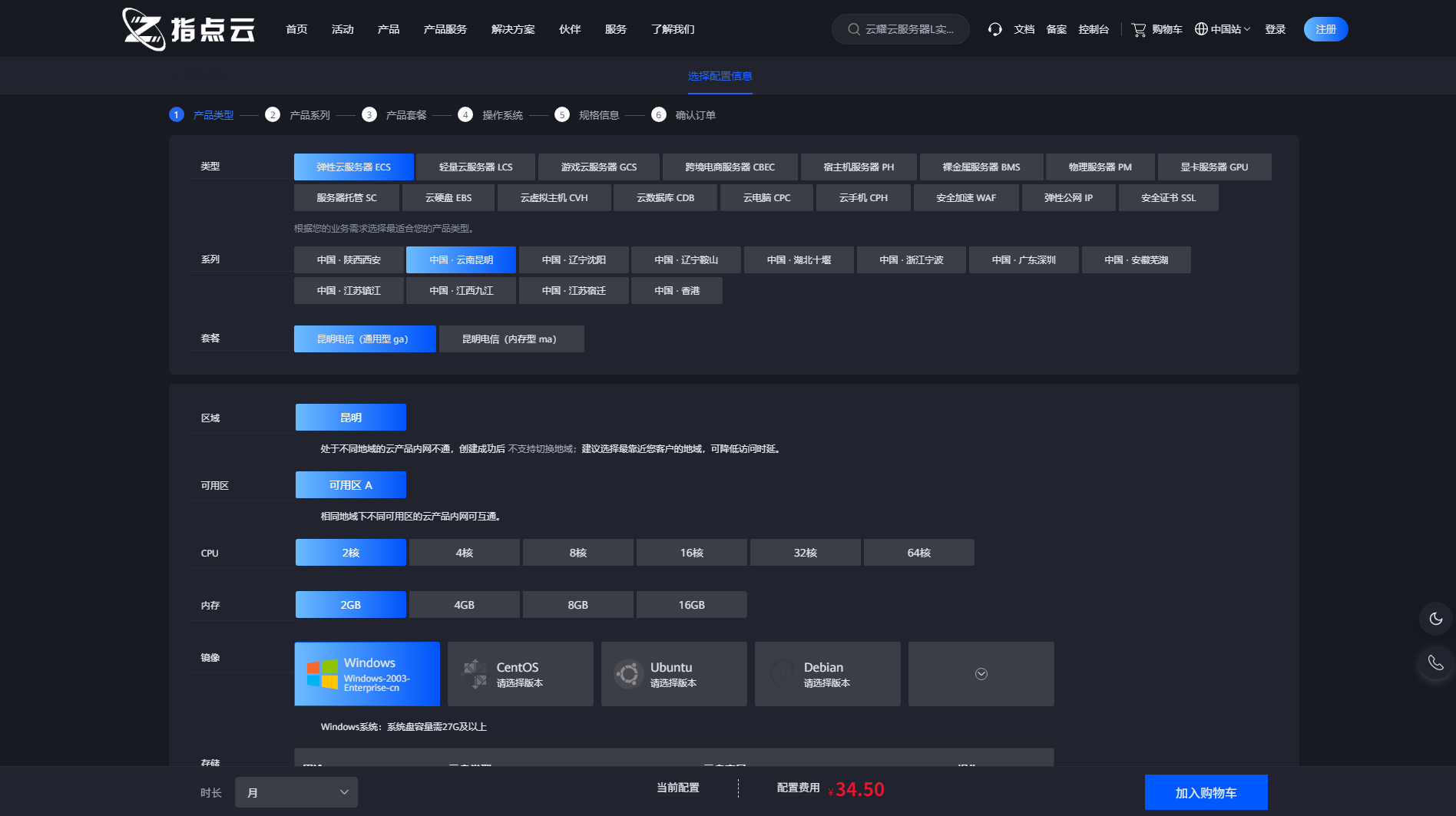Select memory option 16GB
1456x816 pixels.
pyautogui.click(x=692, y=605)
